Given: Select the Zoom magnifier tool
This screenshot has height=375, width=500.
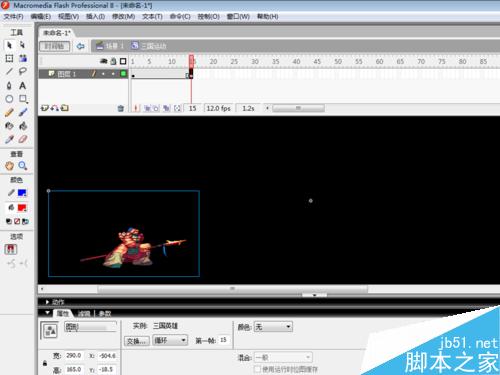Looking at the screenshot, I should coord(23,166).
